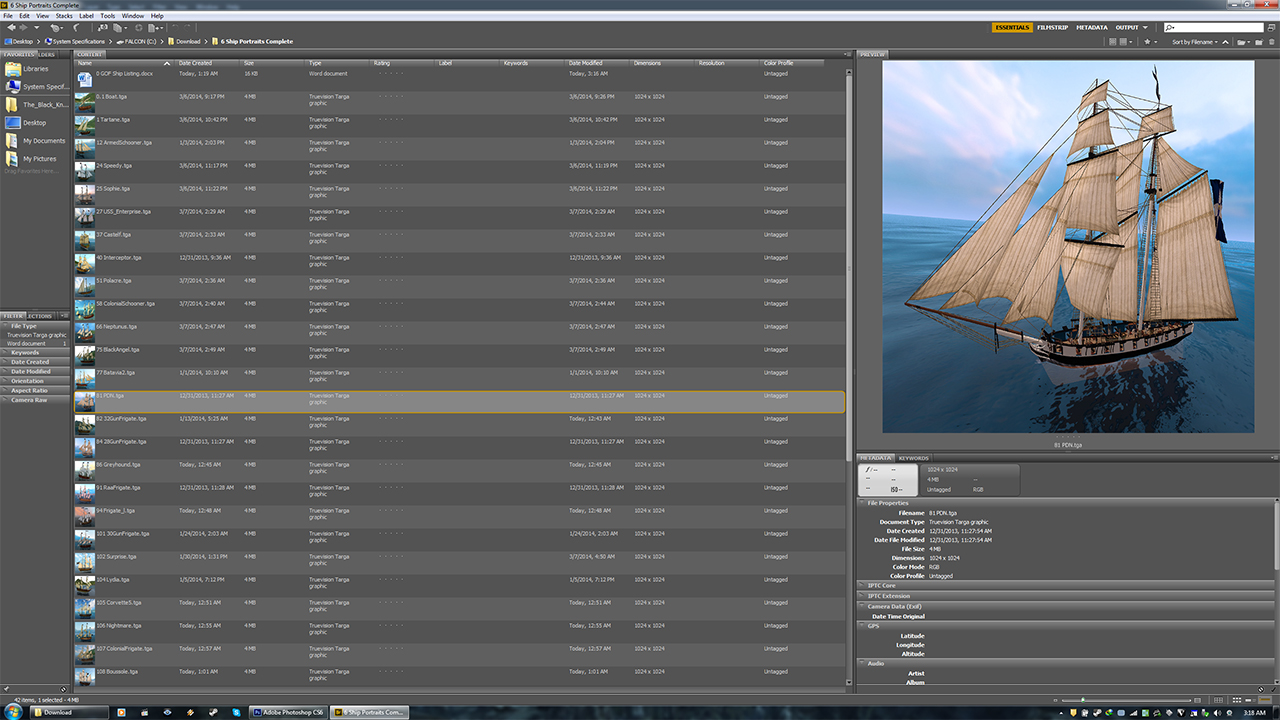1280x720 pixels.
Task: Lock thumbnail grid view icon
Action: [1218, 700]
